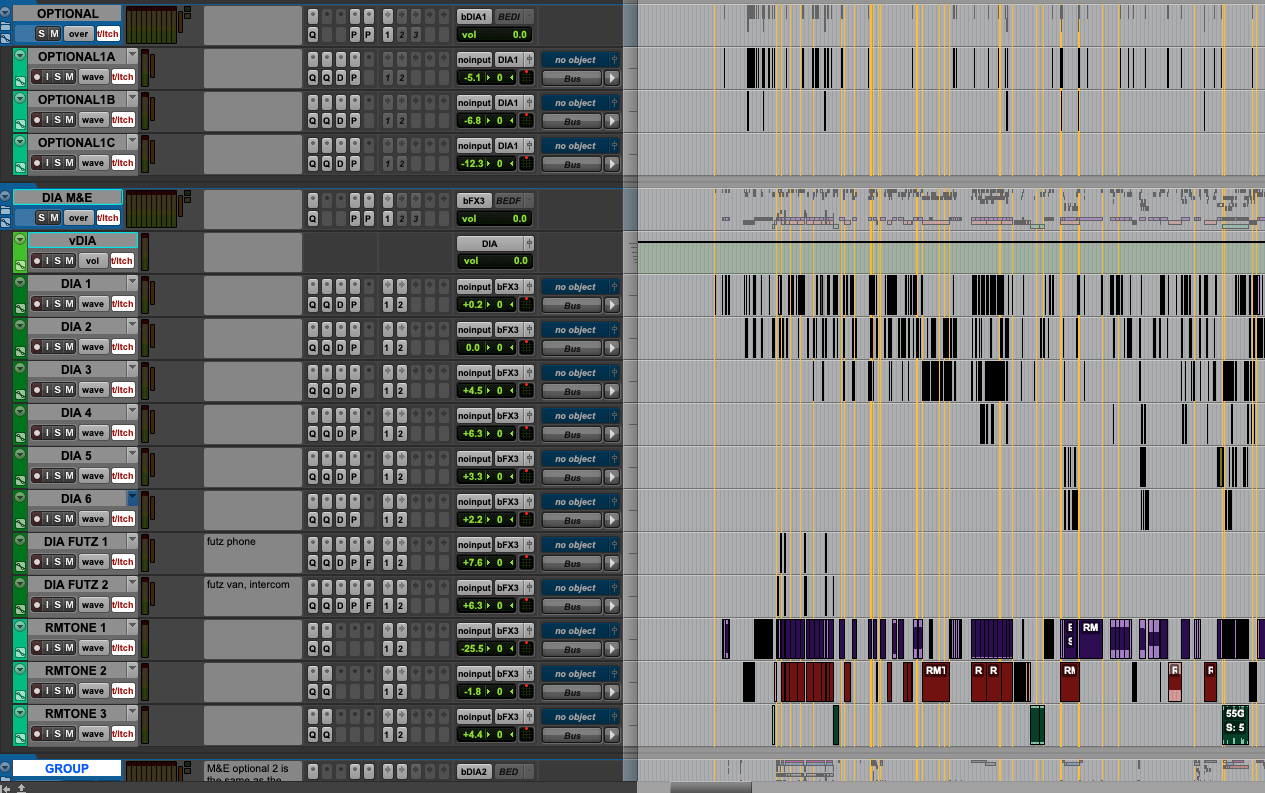Record-enable the OPTIONAL1A track

click(x=37, y=77)
